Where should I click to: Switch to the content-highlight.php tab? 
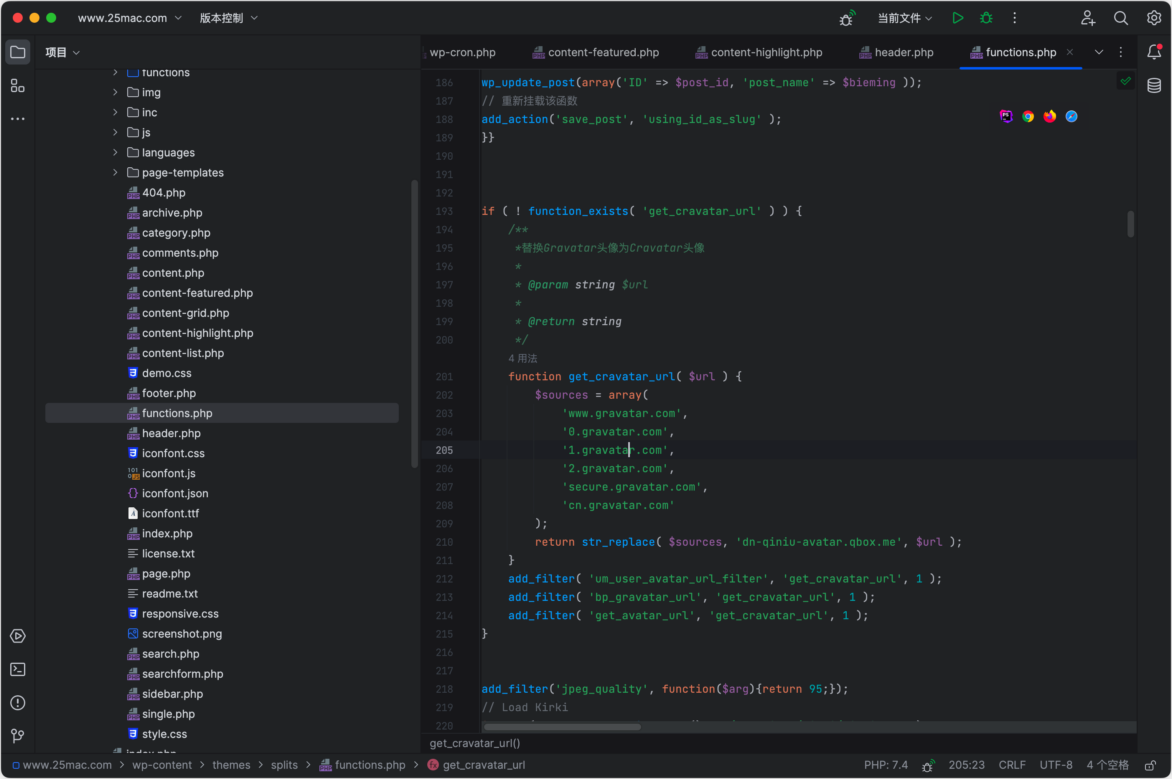click(x=759, y=52)
